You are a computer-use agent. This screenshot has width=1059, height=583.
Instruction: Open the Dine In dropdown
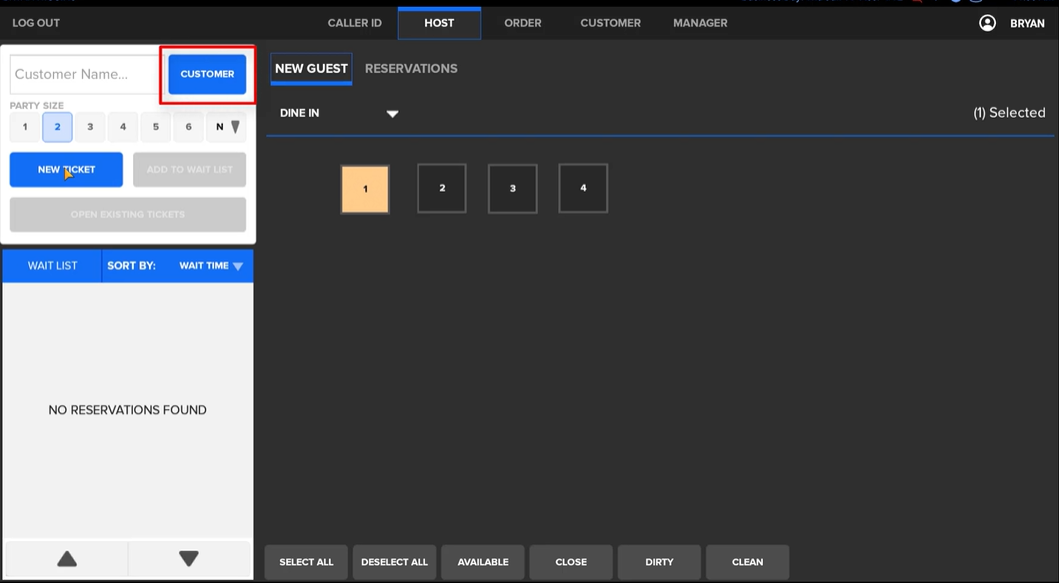[392, 114]
